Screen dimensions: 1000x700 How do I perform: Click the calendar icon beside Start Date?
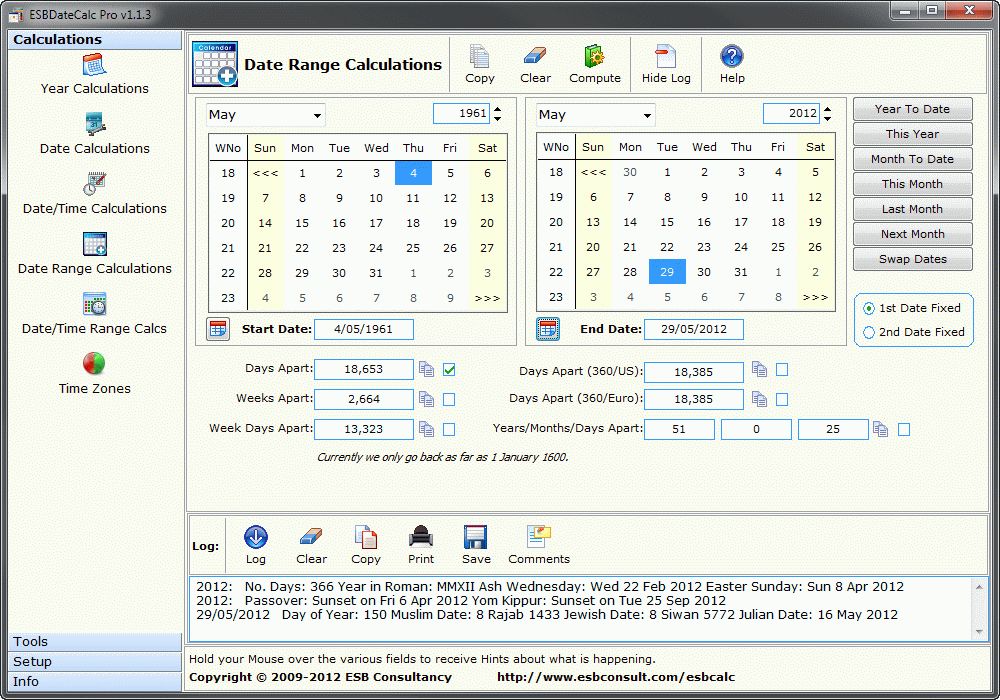(218, 329)
